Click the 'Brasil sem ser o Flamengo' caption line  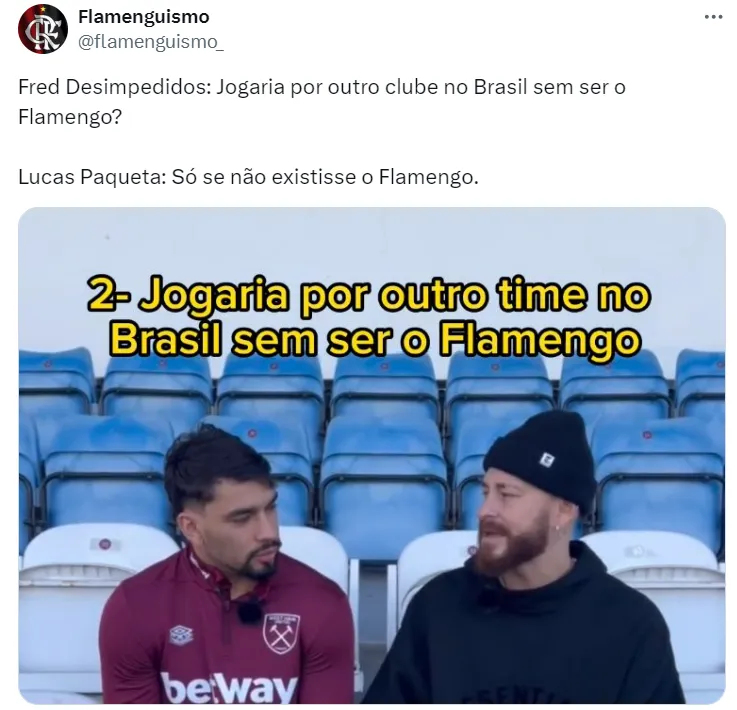click(x=375, y=339)
